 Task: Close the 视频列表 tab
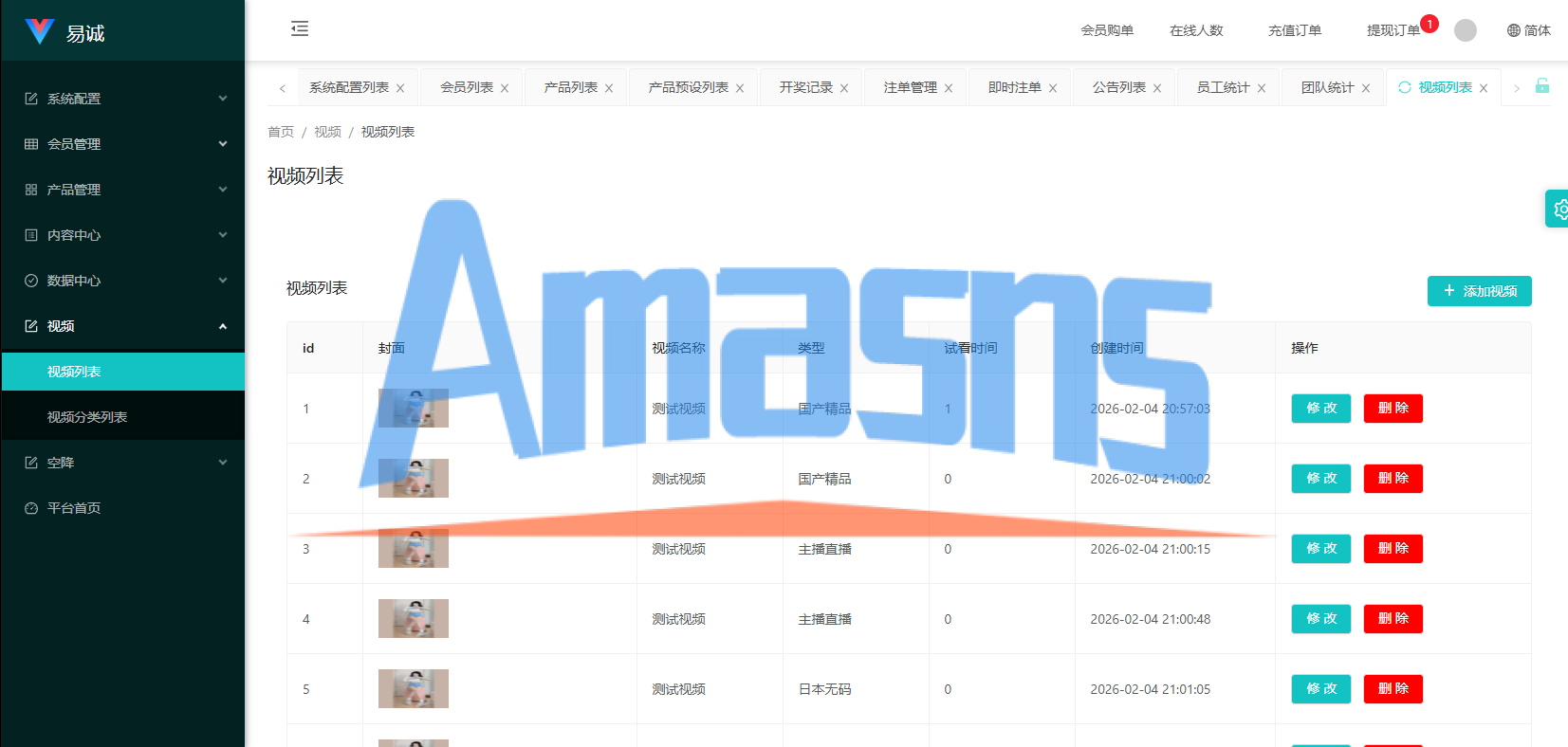pyautogui.click(x=1484, y=88)
